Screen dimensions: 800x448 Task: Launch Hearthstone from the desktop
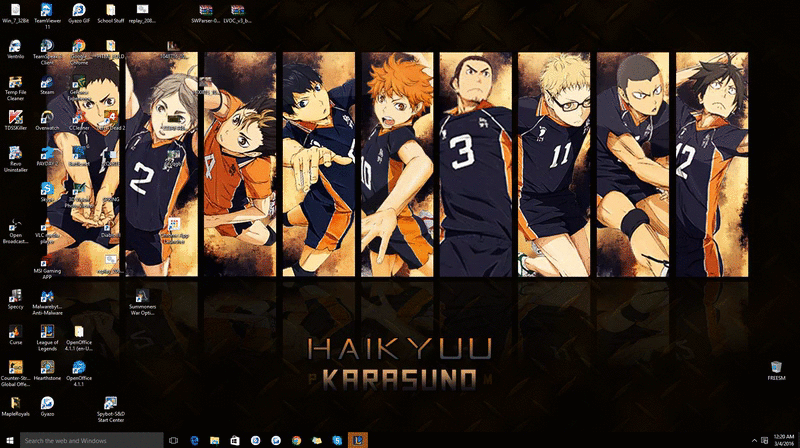tap(47, 371)
